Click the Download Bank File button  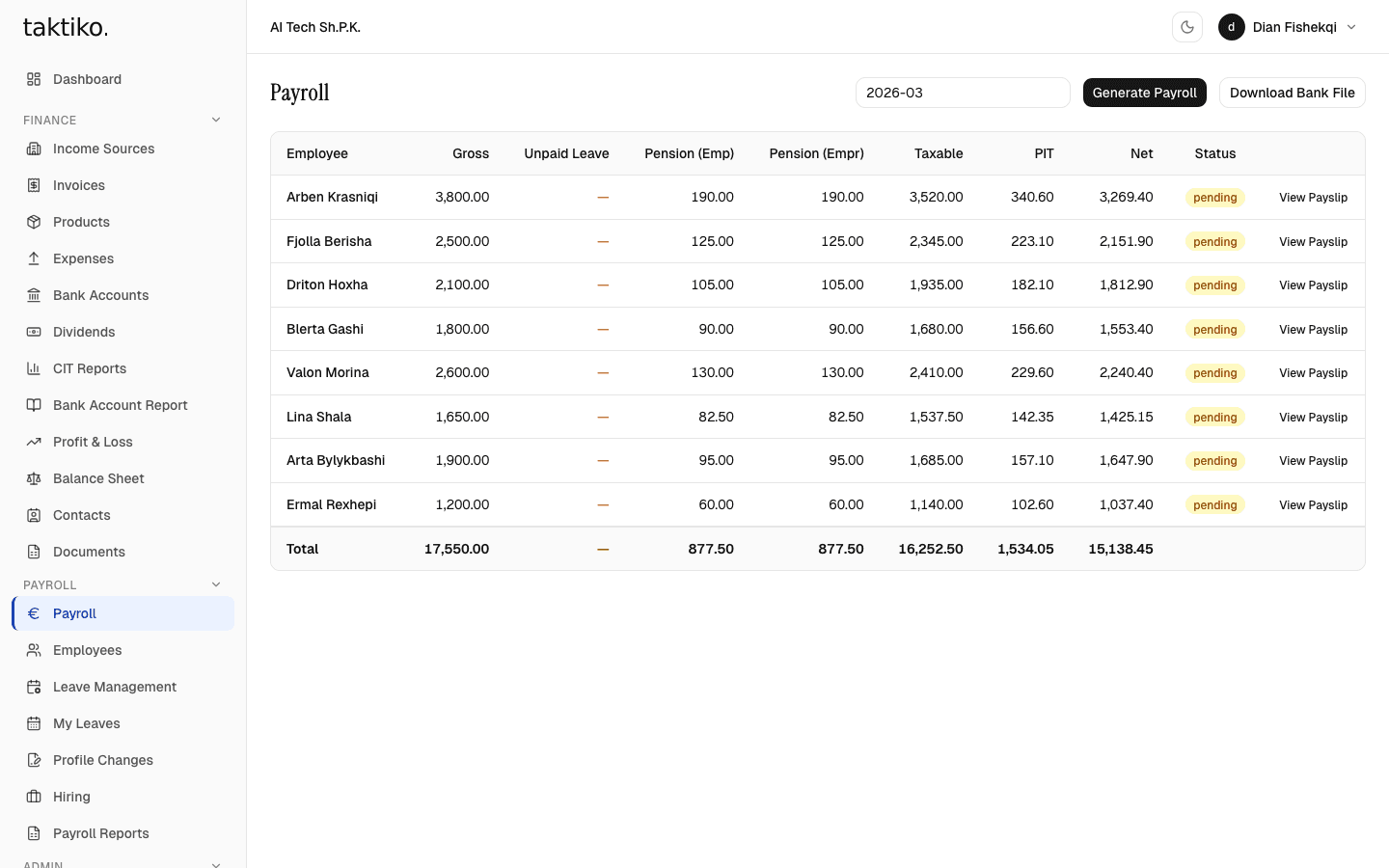1292,93
